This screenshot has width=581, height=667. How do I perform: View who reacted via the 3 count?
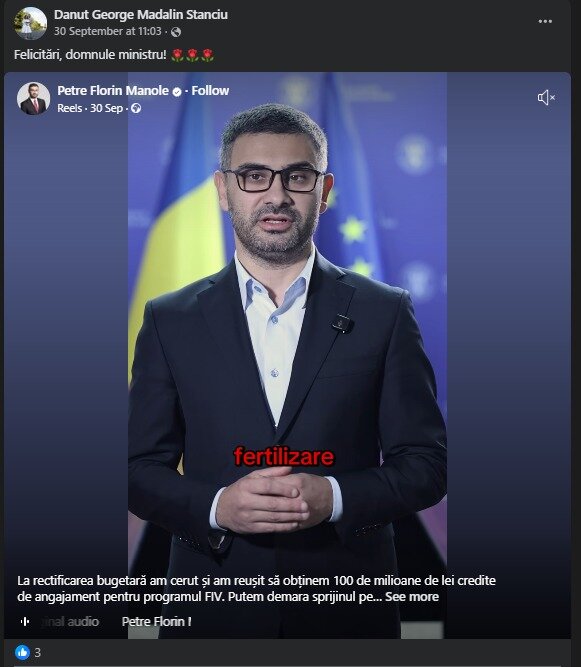point(37,653)
